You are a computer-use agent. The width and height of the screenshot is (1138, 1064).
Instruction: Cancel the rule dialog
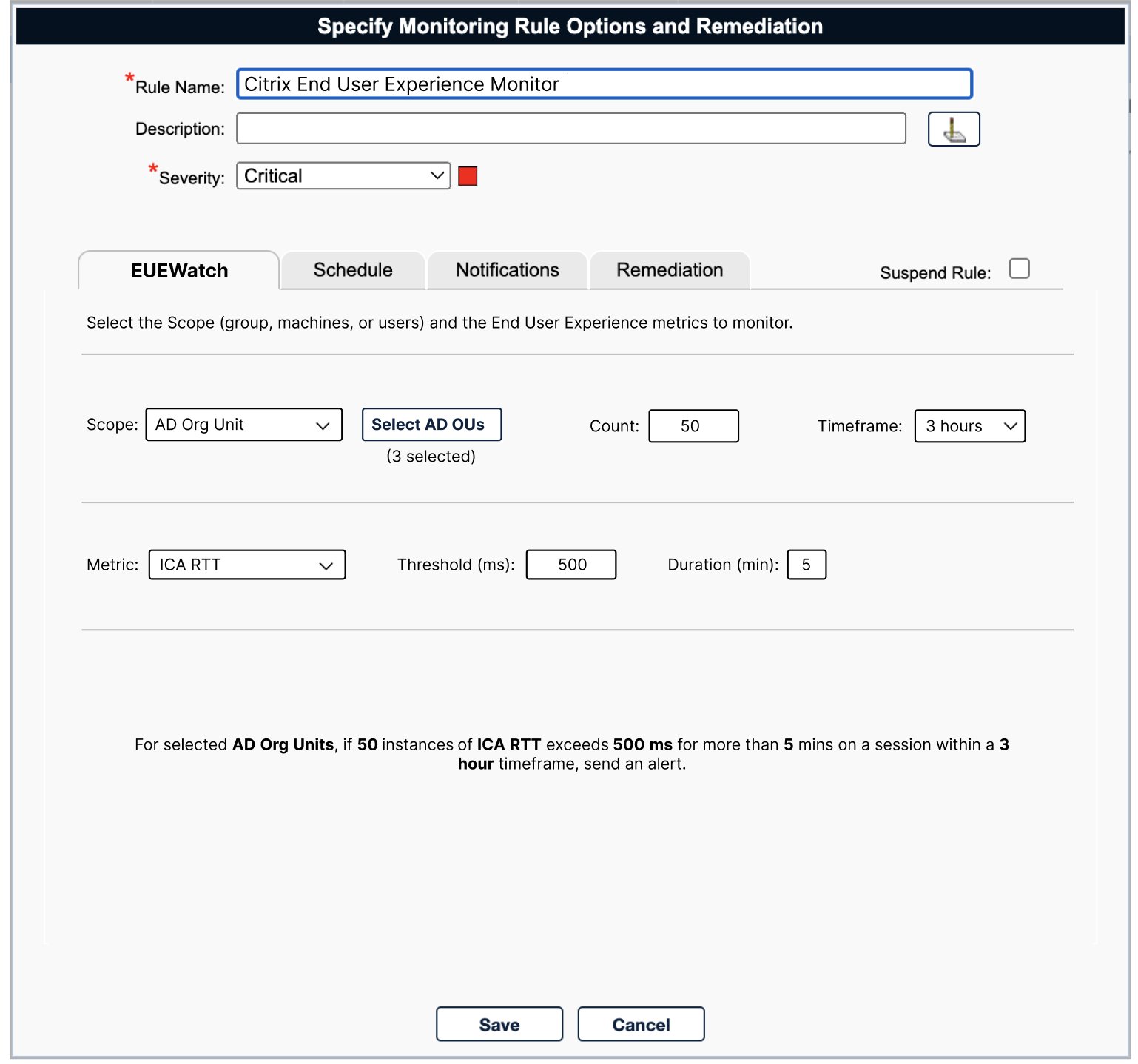pos(641,1024)
